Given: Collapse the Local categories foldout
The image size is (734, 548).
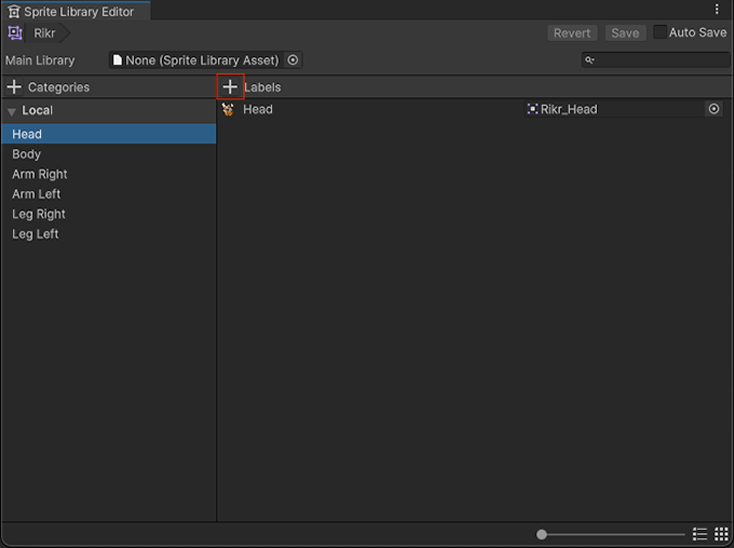Looking at the screenshot, I should click(12, 111).
